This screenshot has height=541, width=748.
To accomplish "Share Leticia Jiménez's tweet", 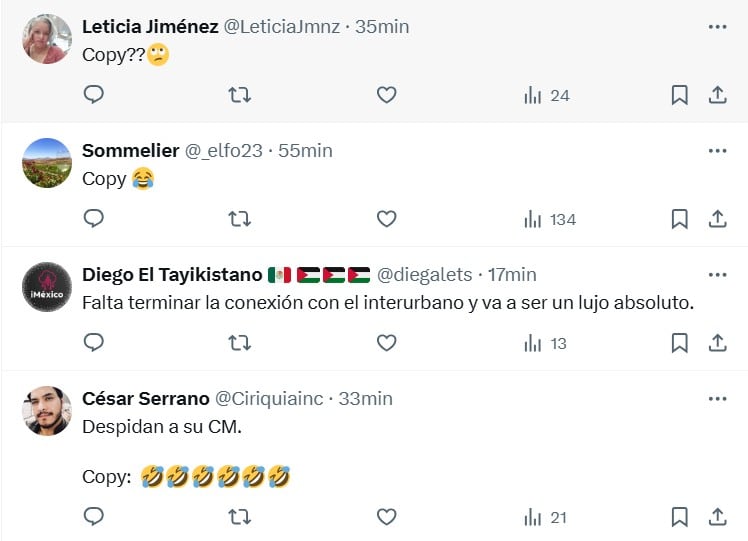I will click(x=717, y=95).
